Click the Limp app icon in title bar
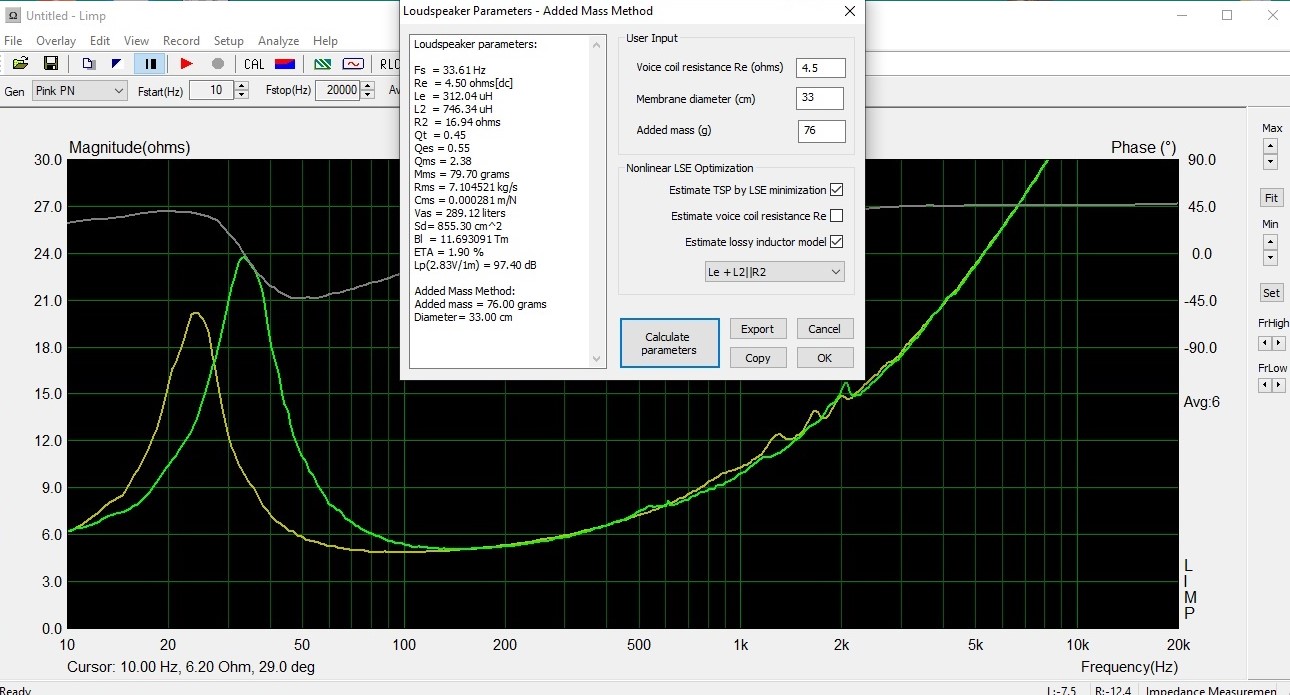Viewport: 1290px width, 695px height. click(13, 15)
